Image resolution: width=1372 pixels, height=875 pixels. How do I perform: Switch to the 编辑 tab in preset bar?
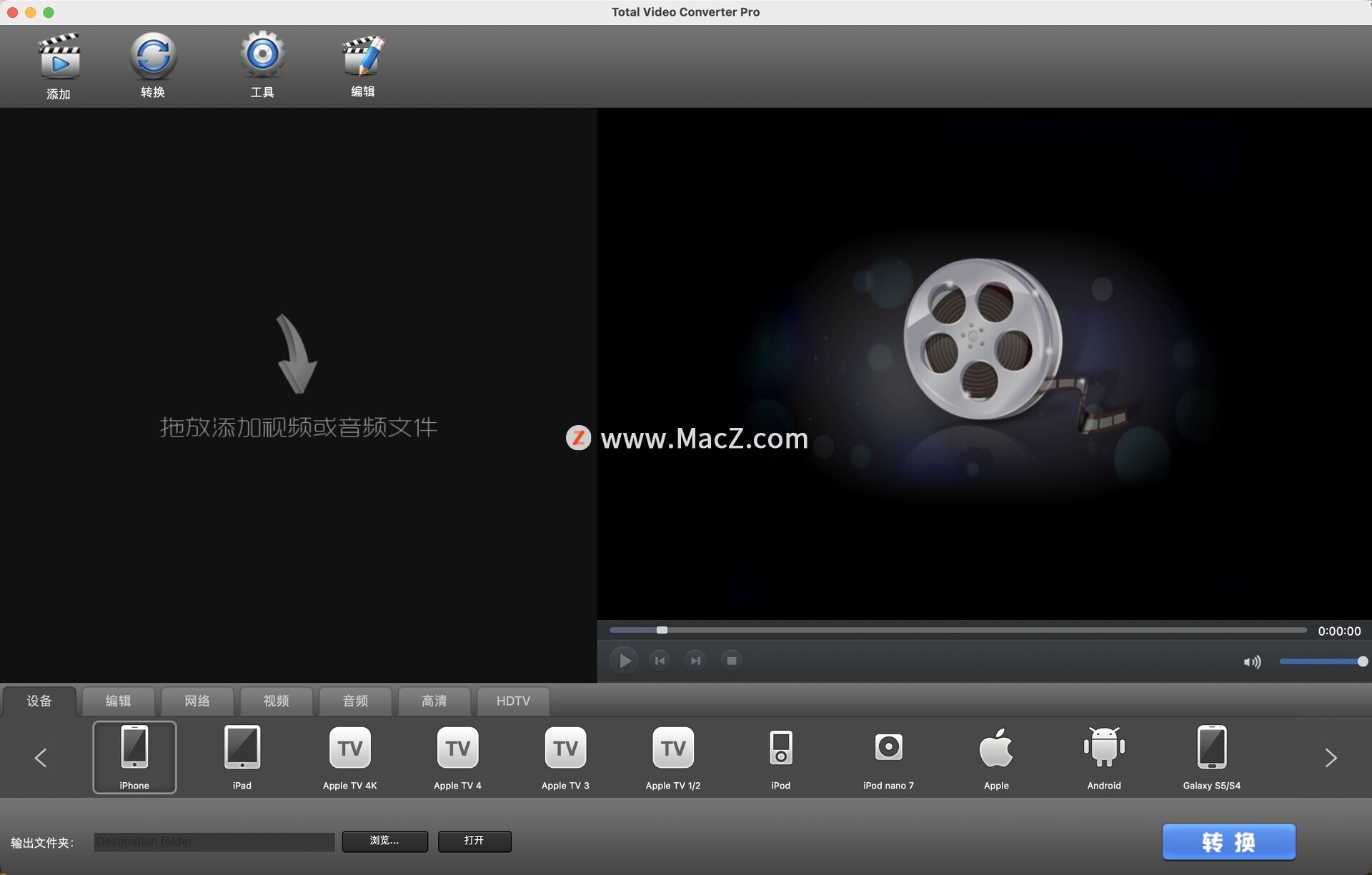point(119,701)
